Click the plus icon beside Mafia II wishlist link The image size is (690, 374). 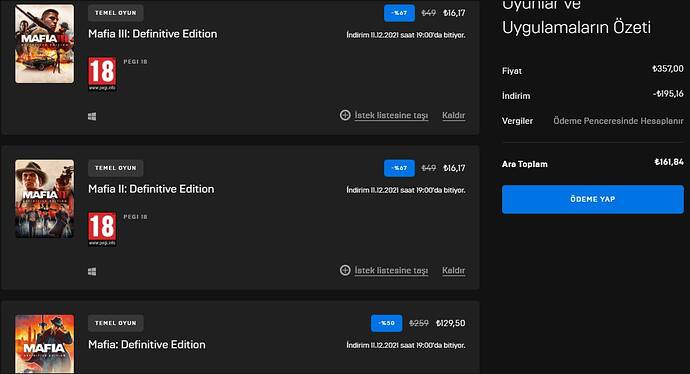[345, 270]
